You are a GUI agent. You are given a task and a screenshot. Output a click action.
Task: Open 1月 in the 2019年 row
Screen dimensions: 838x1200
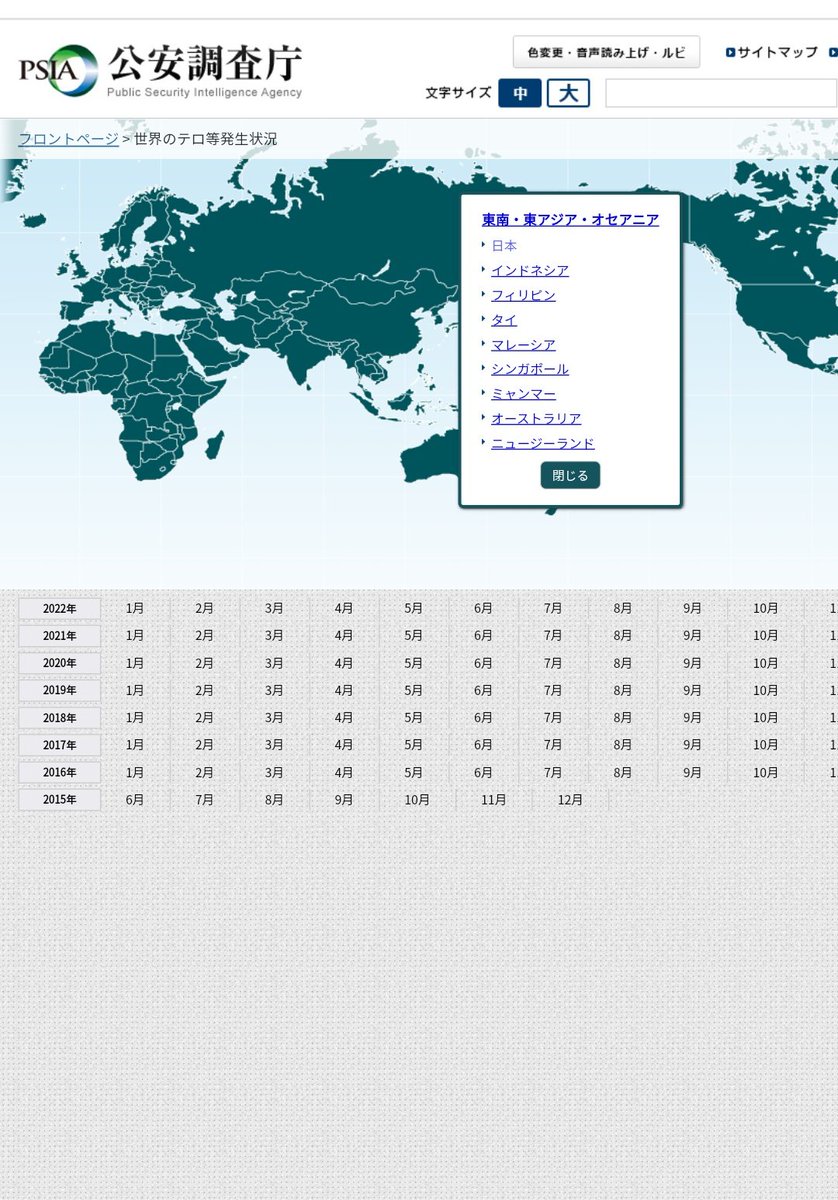point(135,690)
